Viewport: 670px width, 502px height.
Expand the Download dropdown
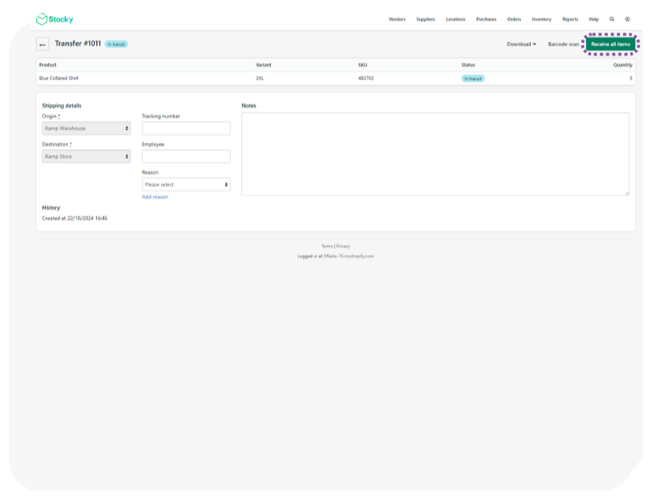(521, 44)
